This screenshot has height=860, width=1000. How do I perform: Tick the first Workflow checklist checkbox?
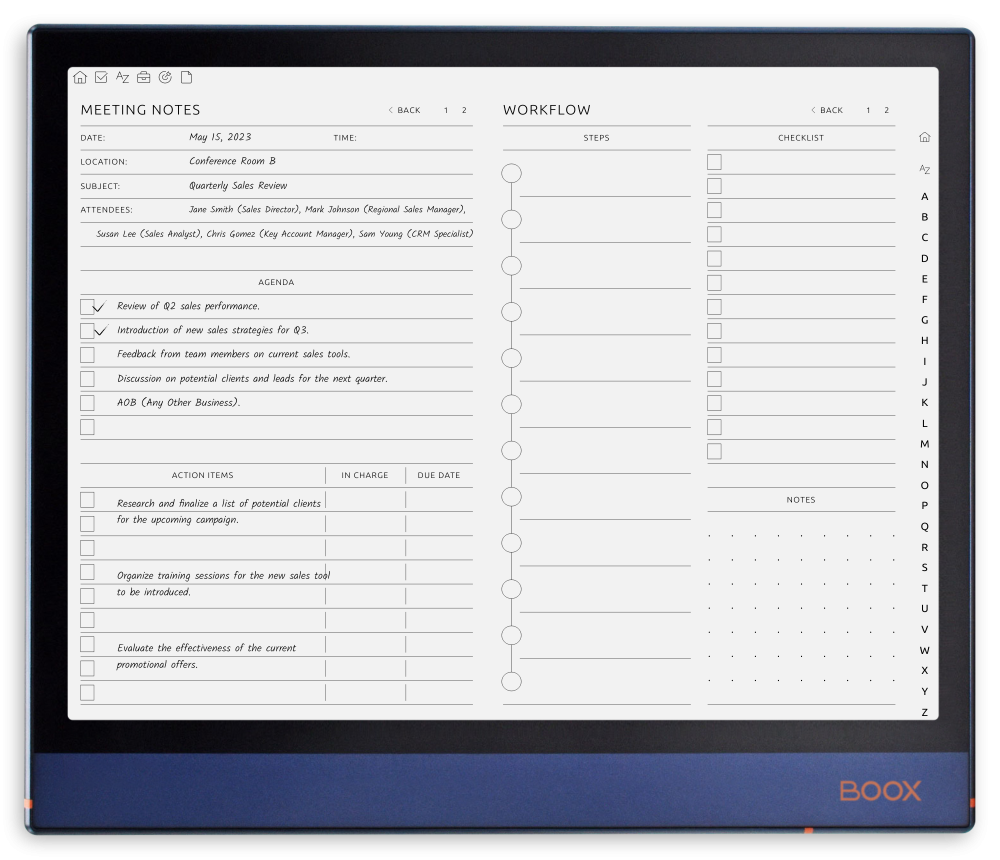[x=714, y=162]
